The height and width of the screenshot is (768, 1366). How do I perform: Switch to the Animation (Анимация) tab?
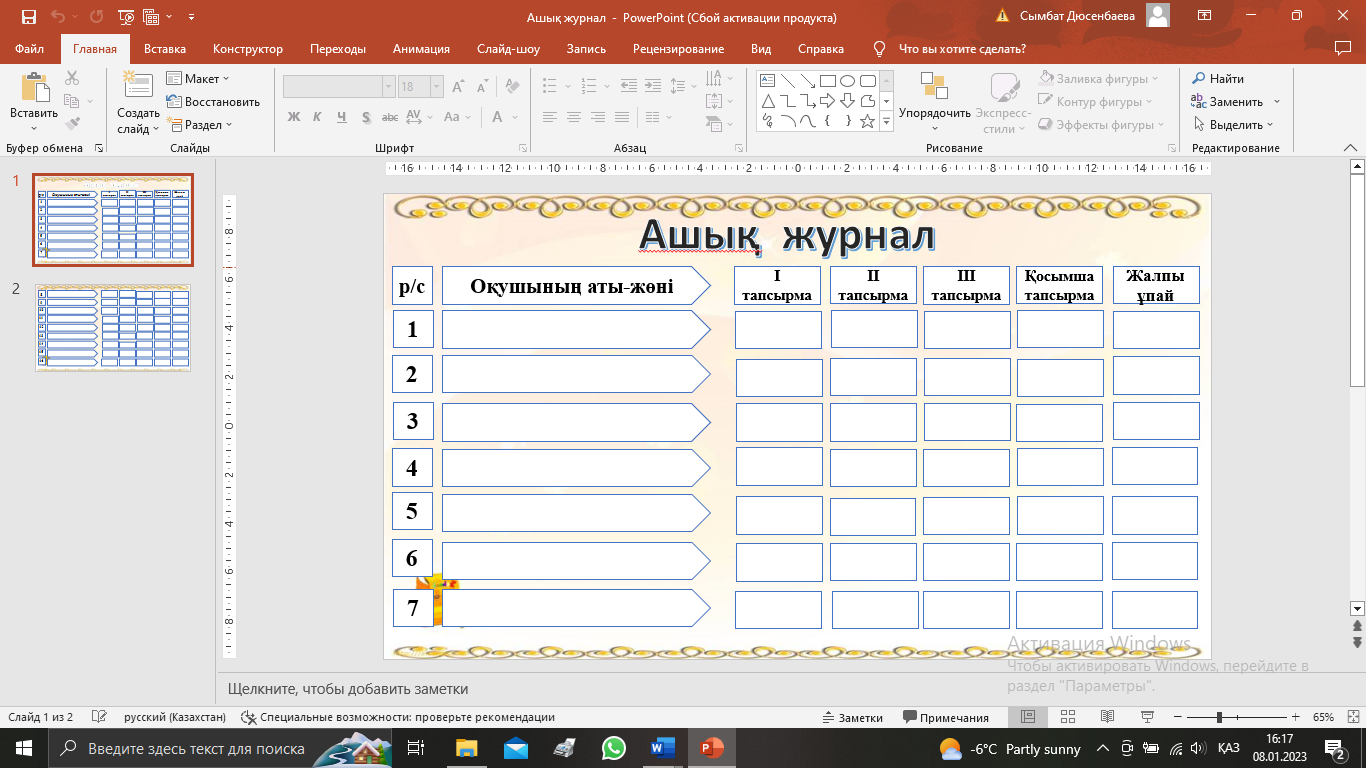[421, 49]
